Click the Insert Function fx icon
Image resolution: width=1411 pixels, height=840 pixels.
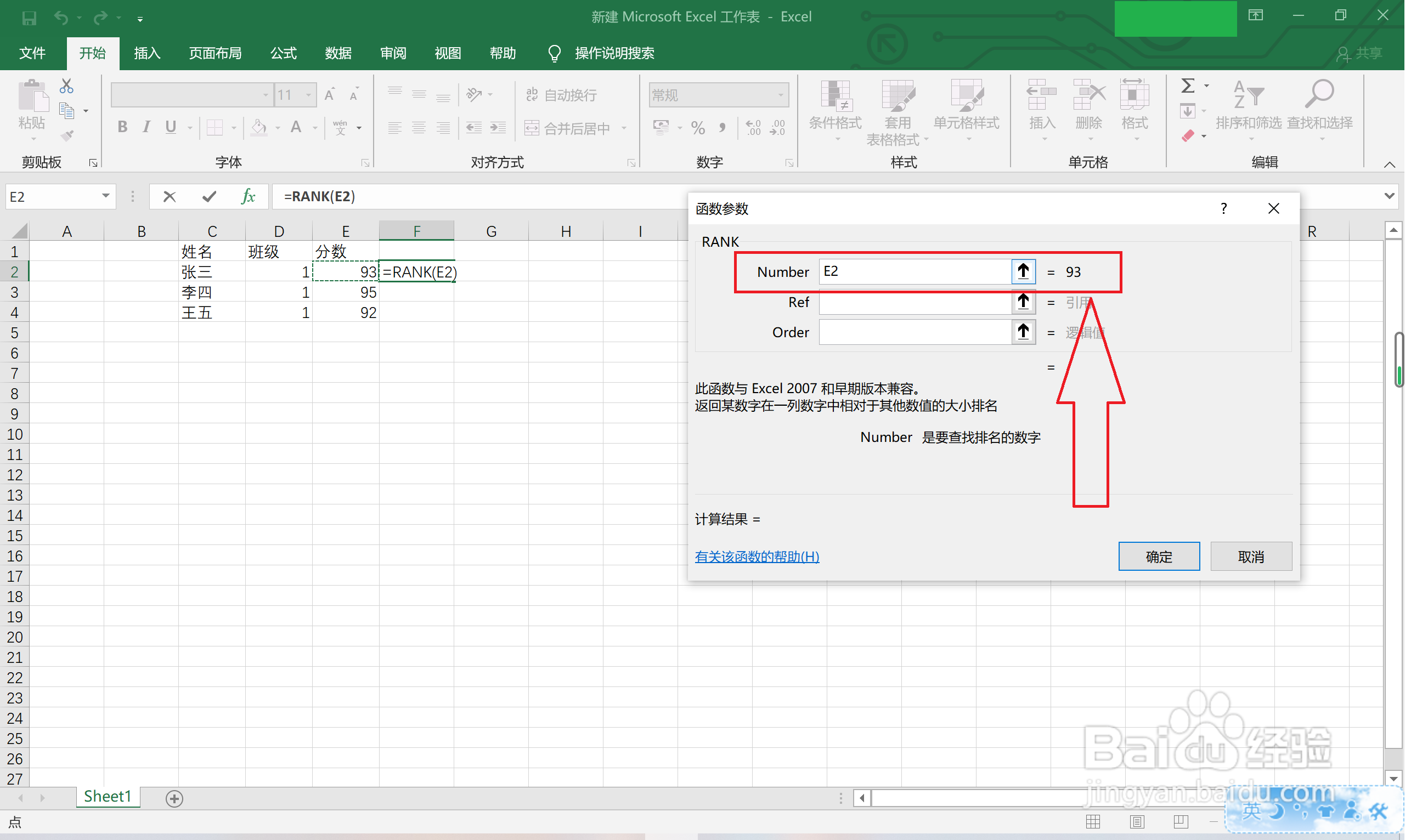248,196
